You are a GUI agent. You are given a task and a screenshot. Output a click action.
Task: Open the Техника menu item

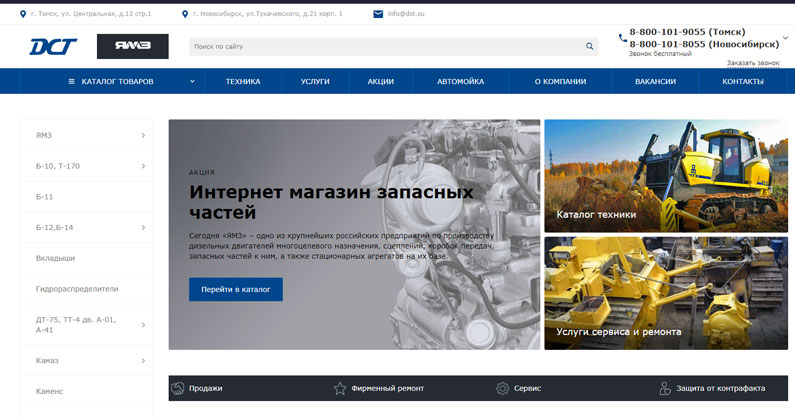pyautogui.click(x=243, y=81)
